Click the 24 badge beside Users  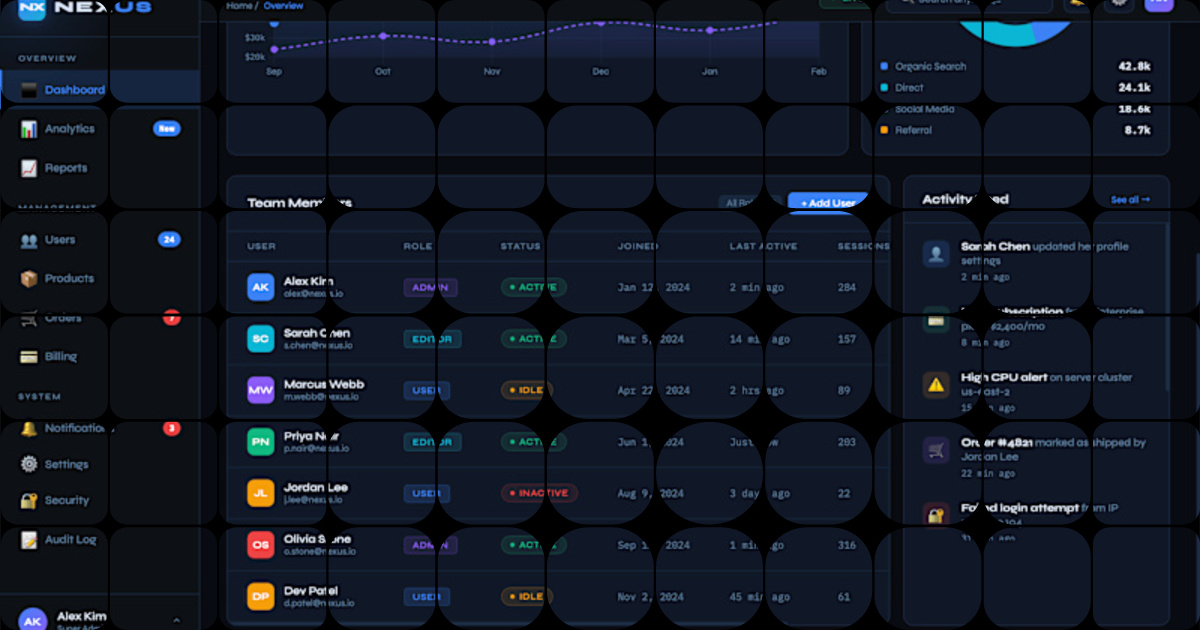(169, 240)
